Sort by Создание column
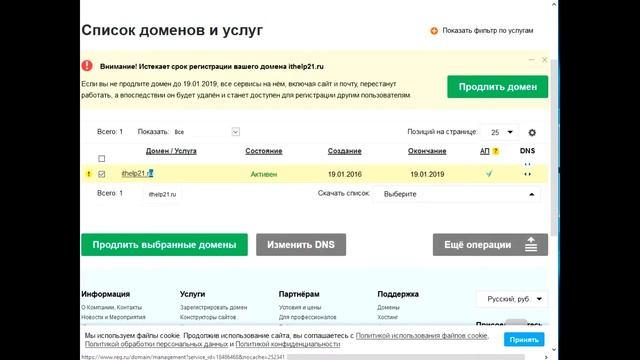The height and width of the screenshot is (360, 640). pos(344,151)
